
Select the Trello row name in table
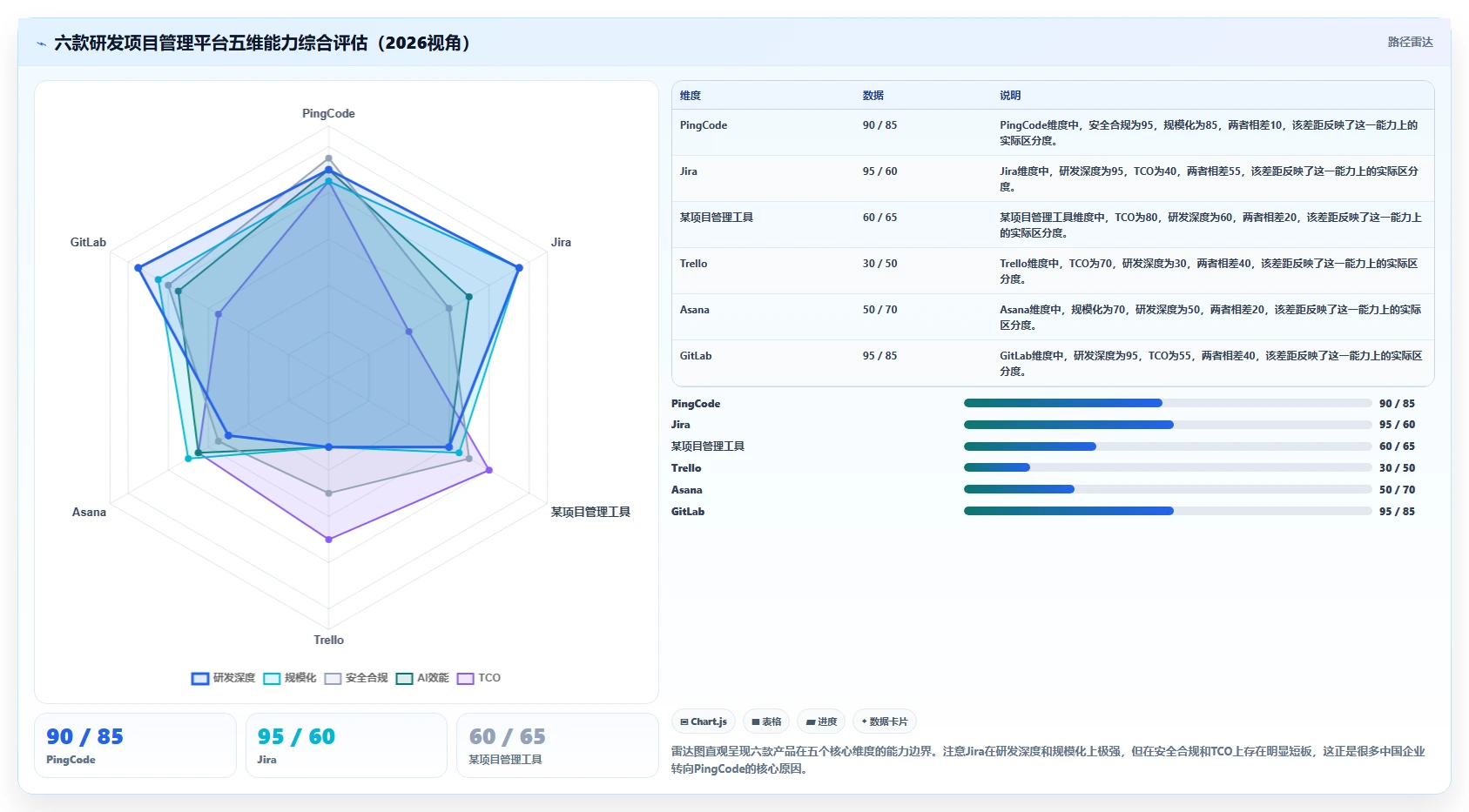tap(694, 264)
